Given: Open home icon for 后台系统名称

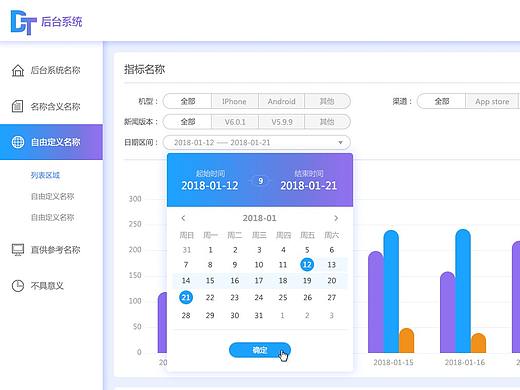Looking at the screenshot, I should (x=18, y=70).
